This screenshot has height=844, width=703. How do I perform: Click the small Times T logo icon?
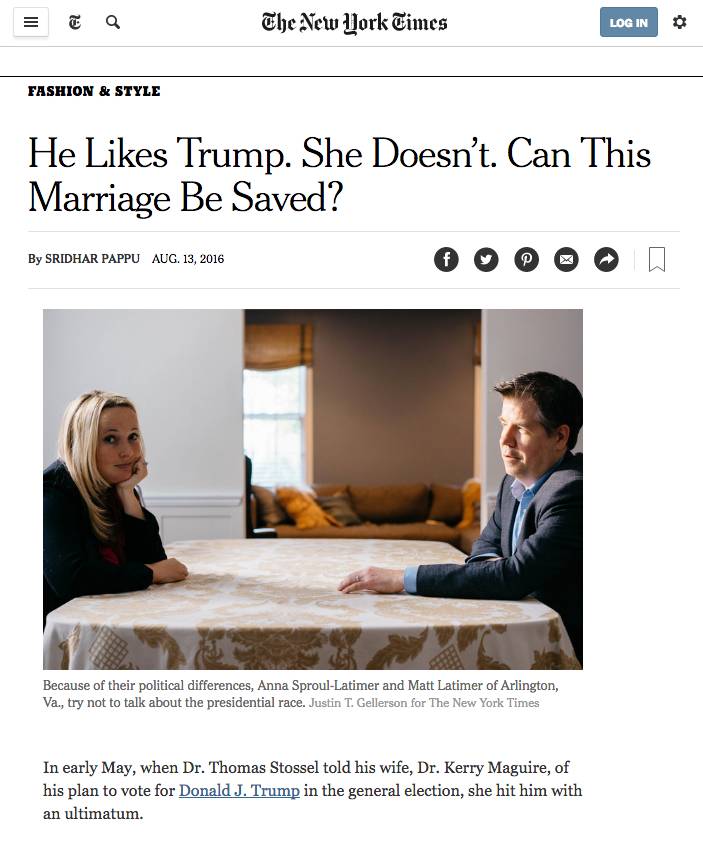[75, 23]
